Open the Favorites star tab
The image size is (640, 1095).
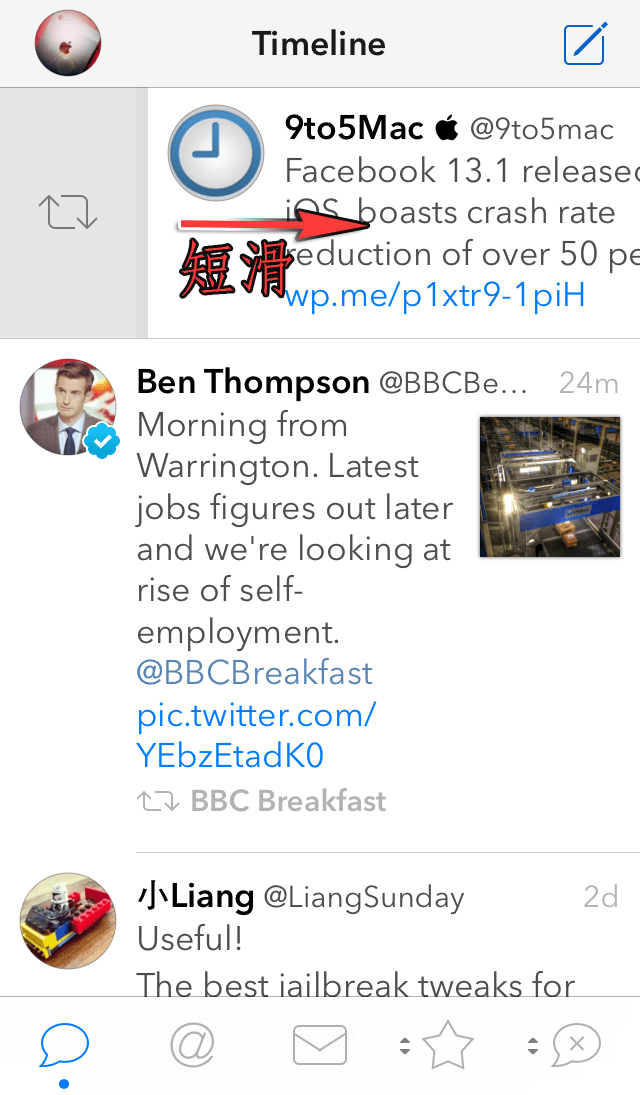[x=447, y=1046]
